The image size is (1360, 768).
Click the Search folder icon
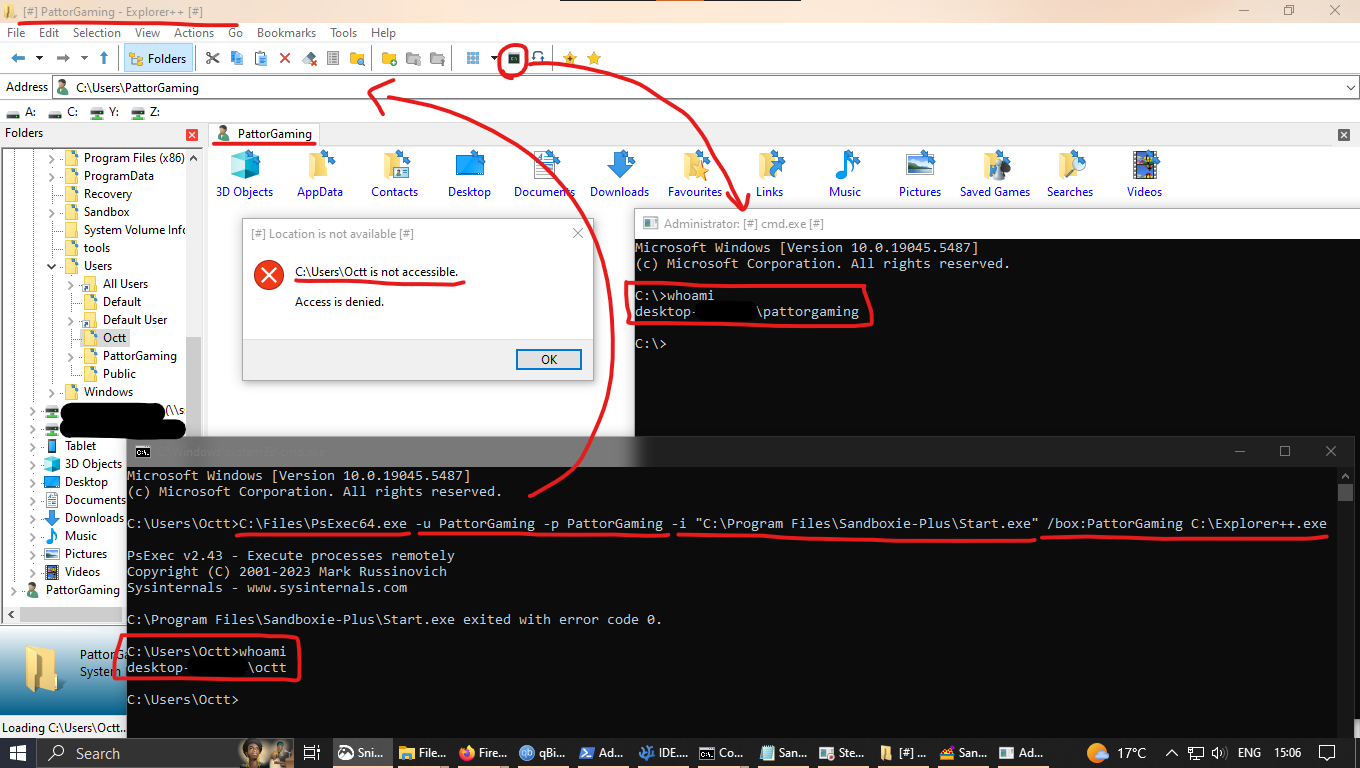pos(357,59)
